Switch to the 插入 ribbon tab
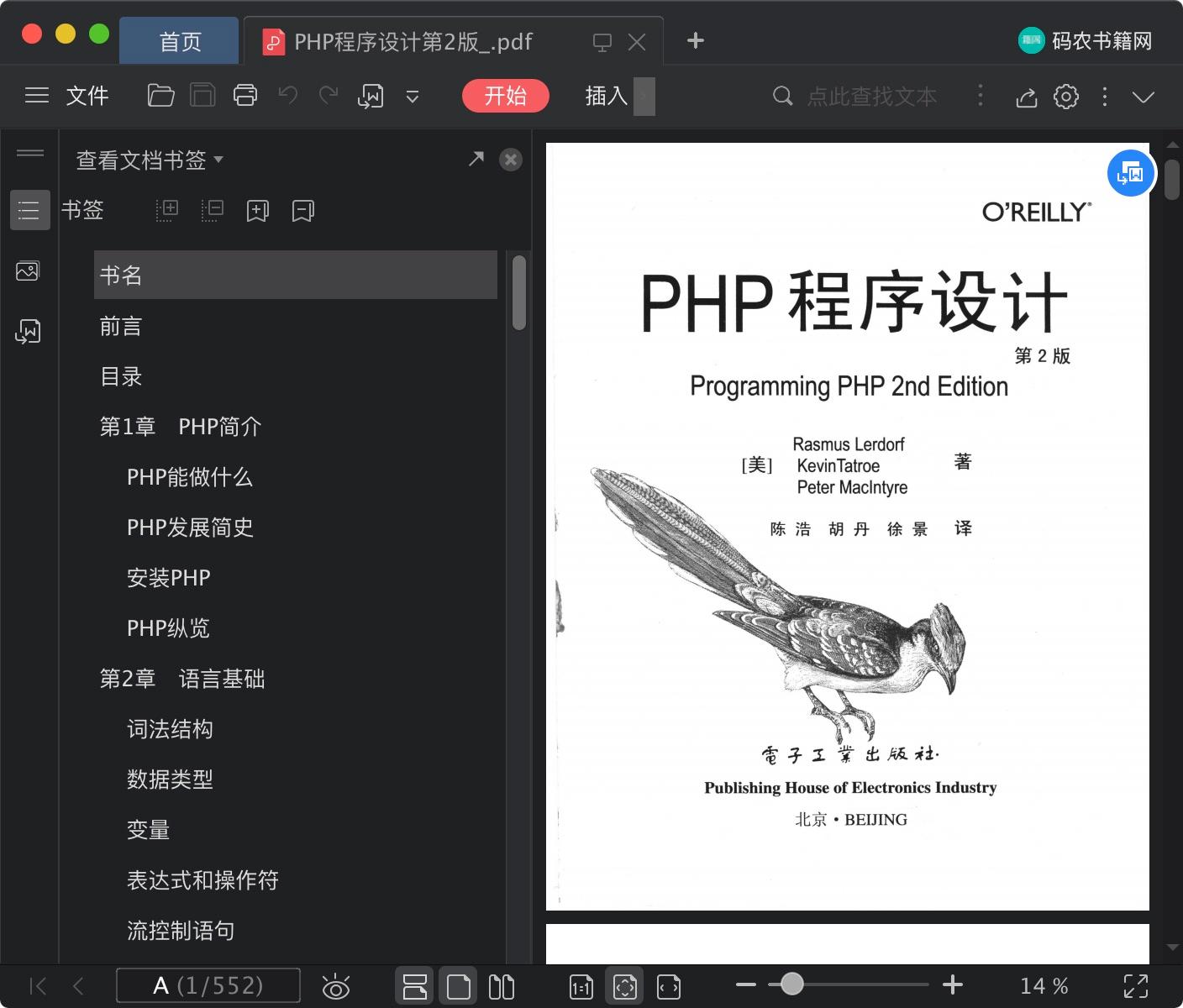Viewport: 1183px width, 1008px height. click(607, 96)
